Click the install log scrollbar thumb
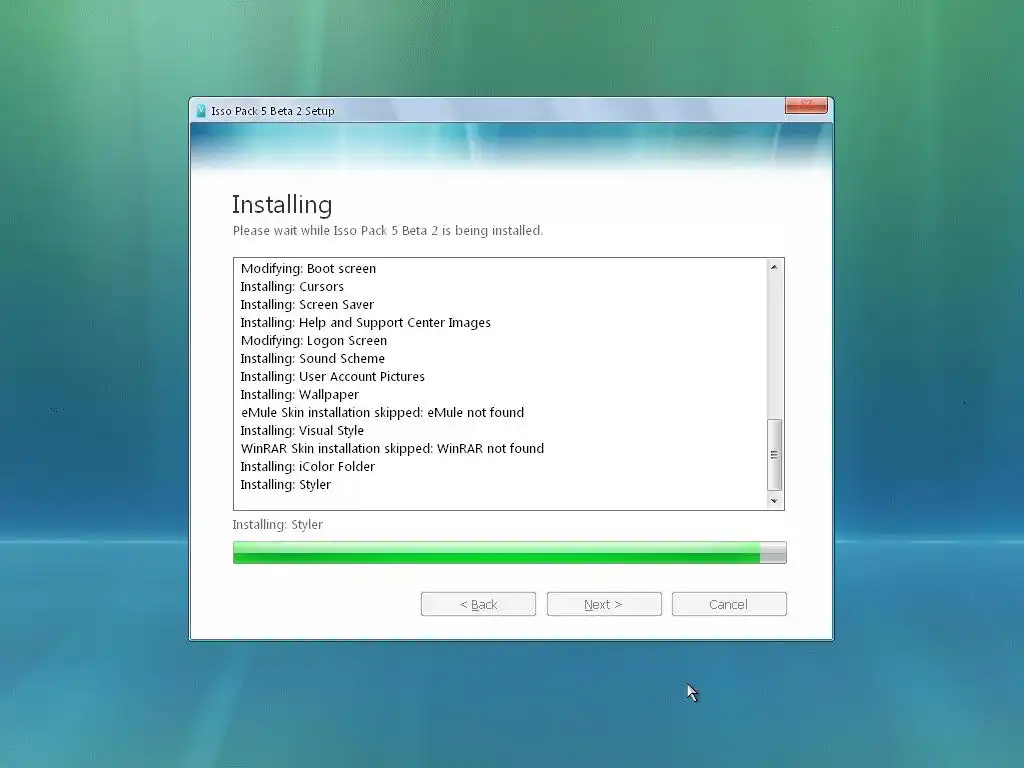Image resolution: width=1024 pixels, height=768 pixels. coord(774,455)
